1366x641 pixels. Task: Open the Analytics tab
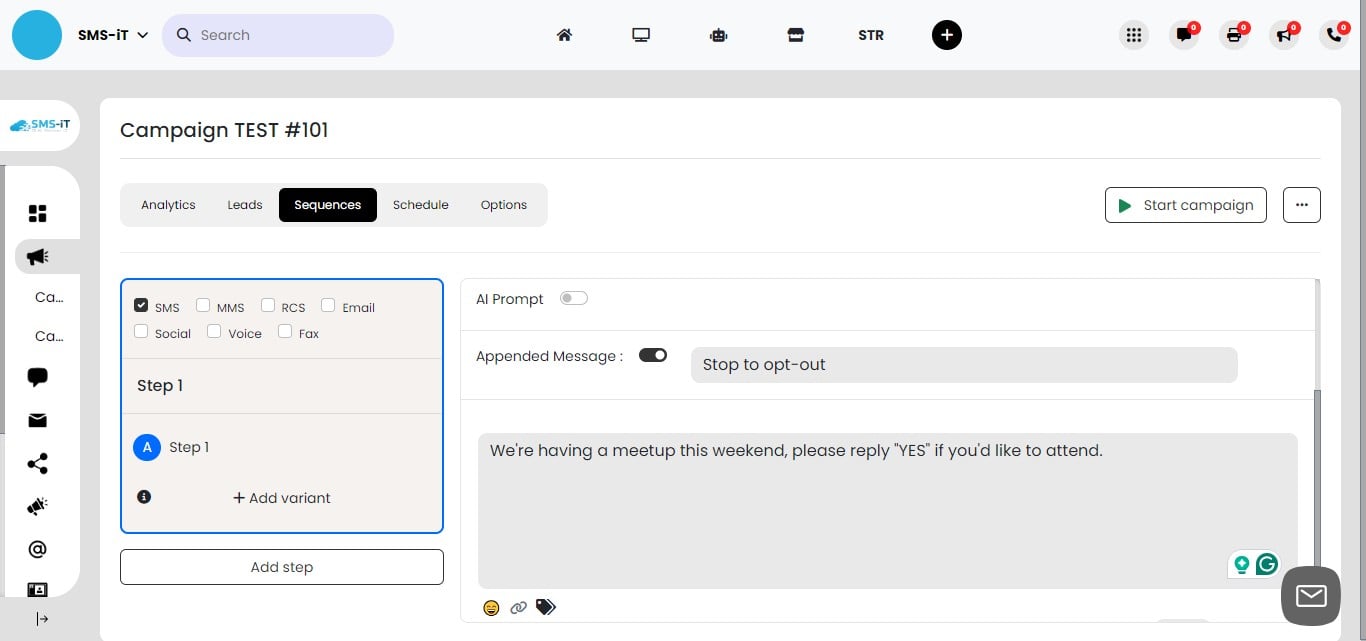167,205
